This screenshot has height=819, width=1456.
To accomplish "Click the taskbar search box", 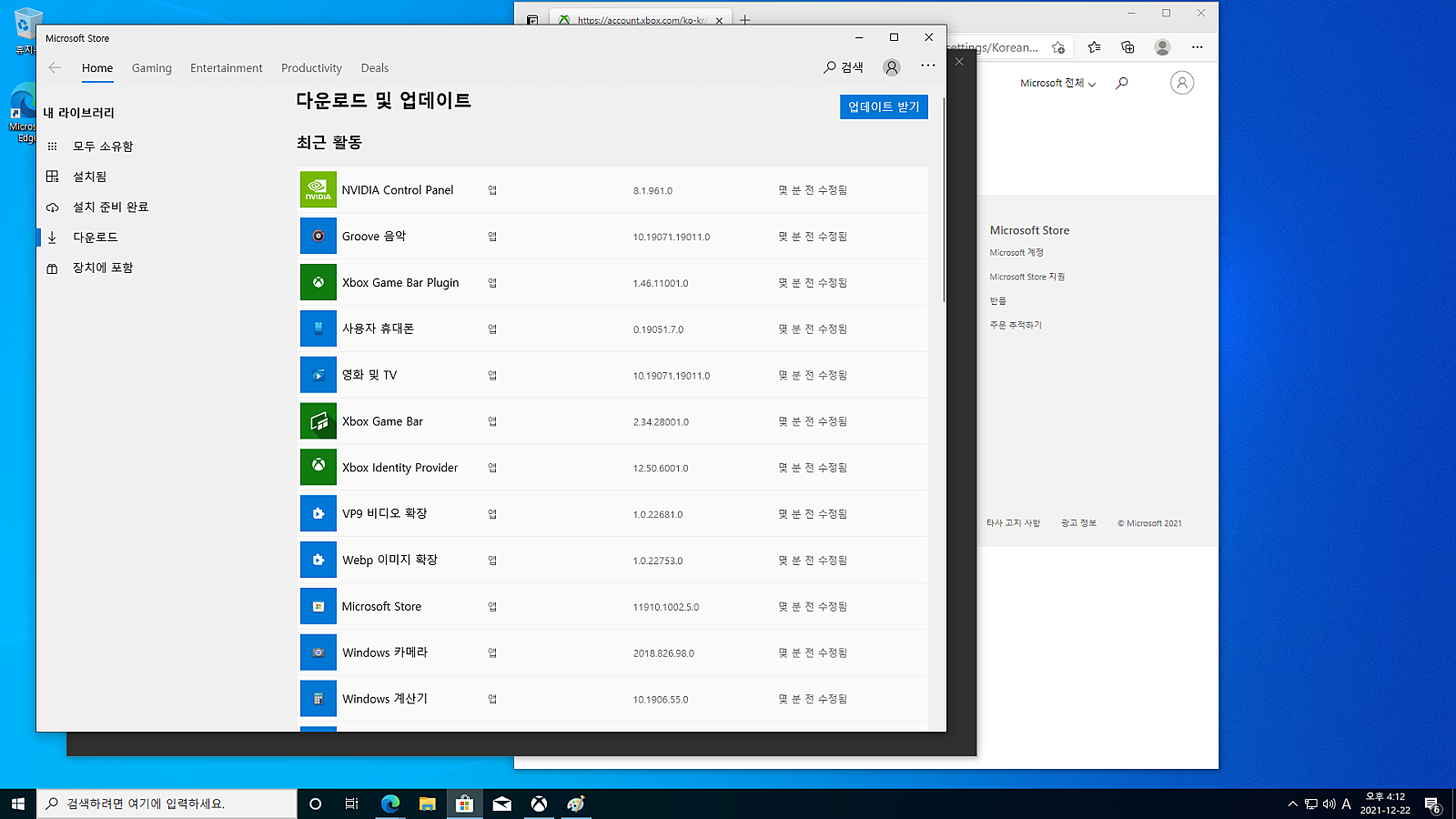I will click(x=167, y=804).
